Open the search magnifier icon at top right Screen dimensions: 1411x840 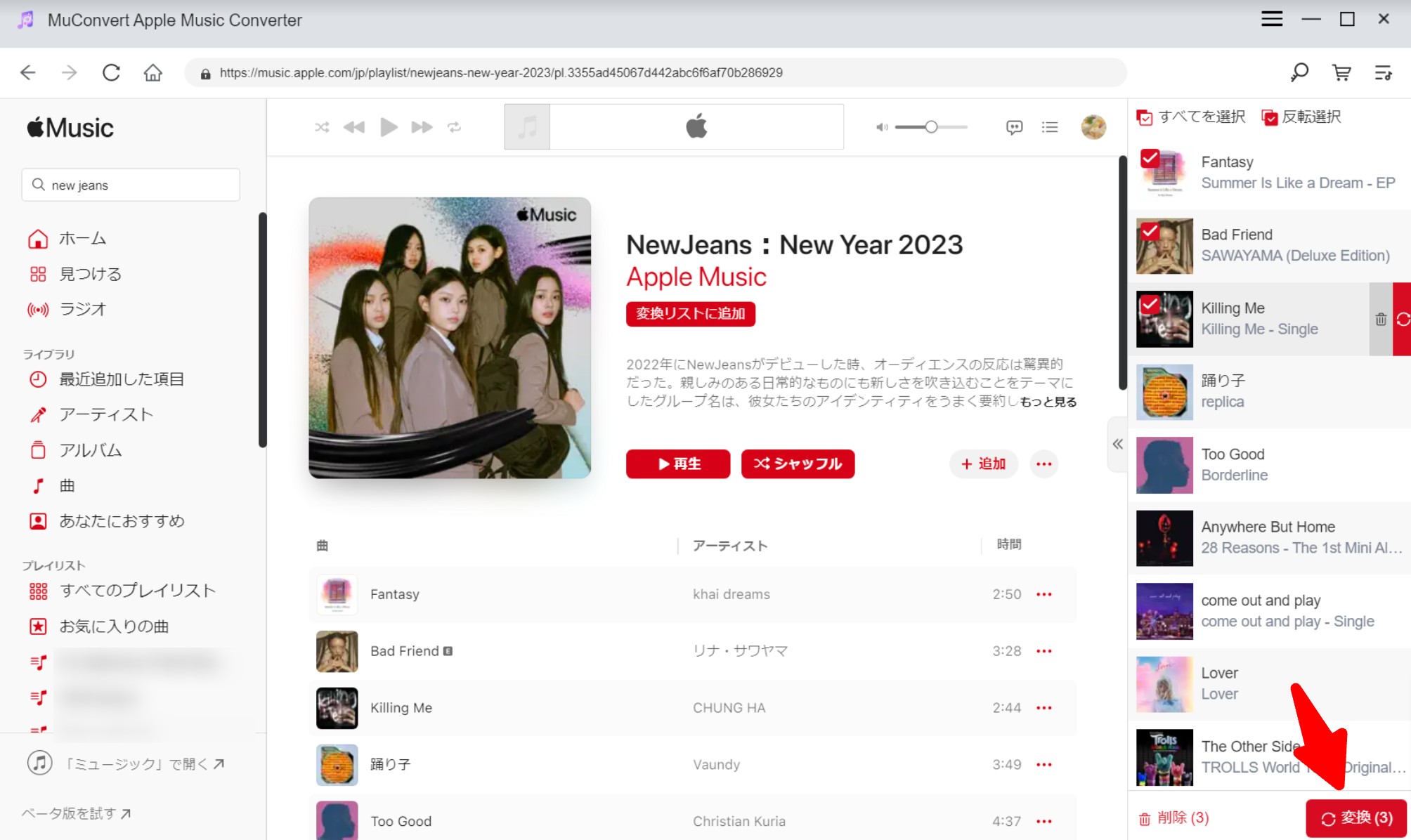tap(1299, 72)
